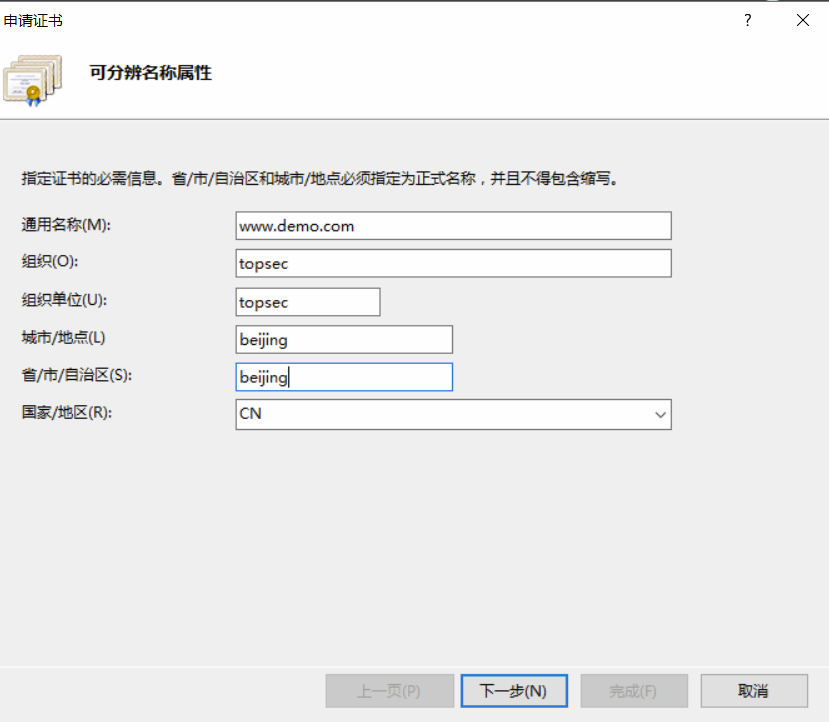Click the 取消 button
This screenshot has width=829, height=722.
click(x=754, y=691)
